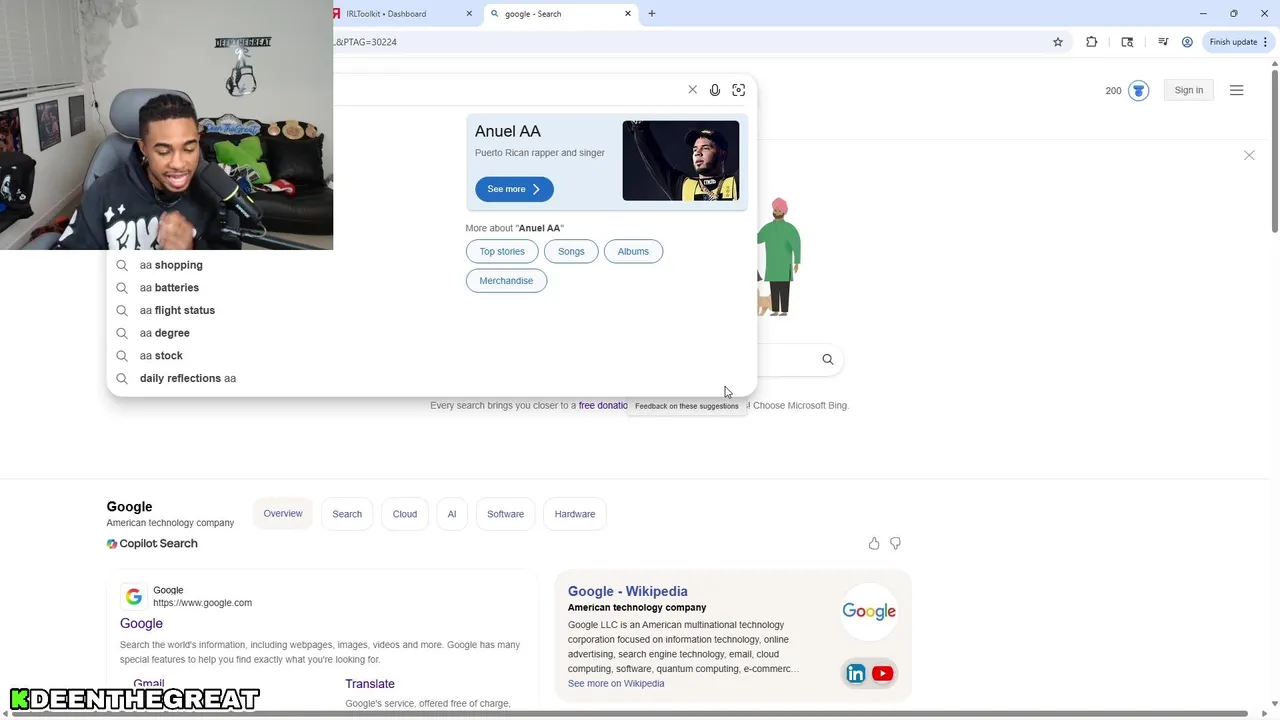Click See more on Anuel AA card
This screenshot has width=1280, height=720.
coord(514,189)
